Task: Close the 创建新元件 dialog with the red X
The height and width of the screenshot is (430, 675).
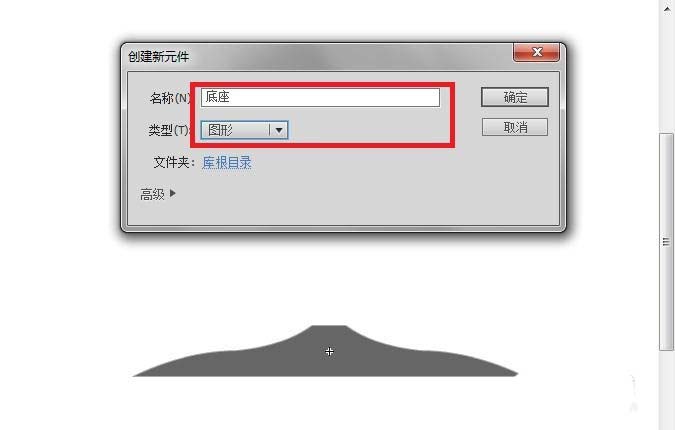Action: (x=536, y=53)
